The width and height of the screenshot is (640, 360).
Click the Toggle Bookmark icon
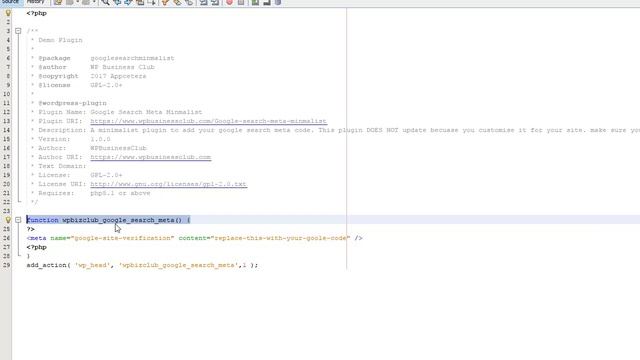[x=189, y=2]
